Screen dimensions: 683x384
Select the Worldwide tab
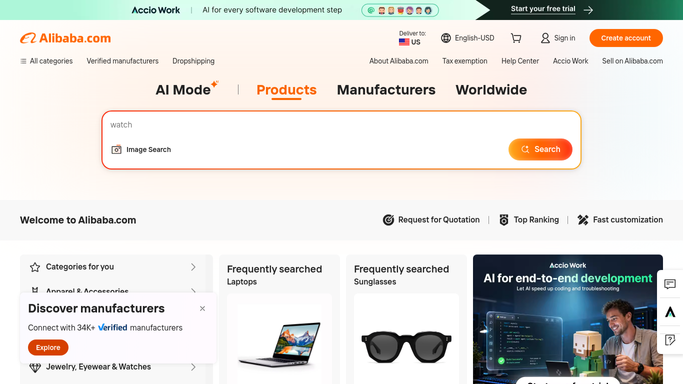point(491,90)
